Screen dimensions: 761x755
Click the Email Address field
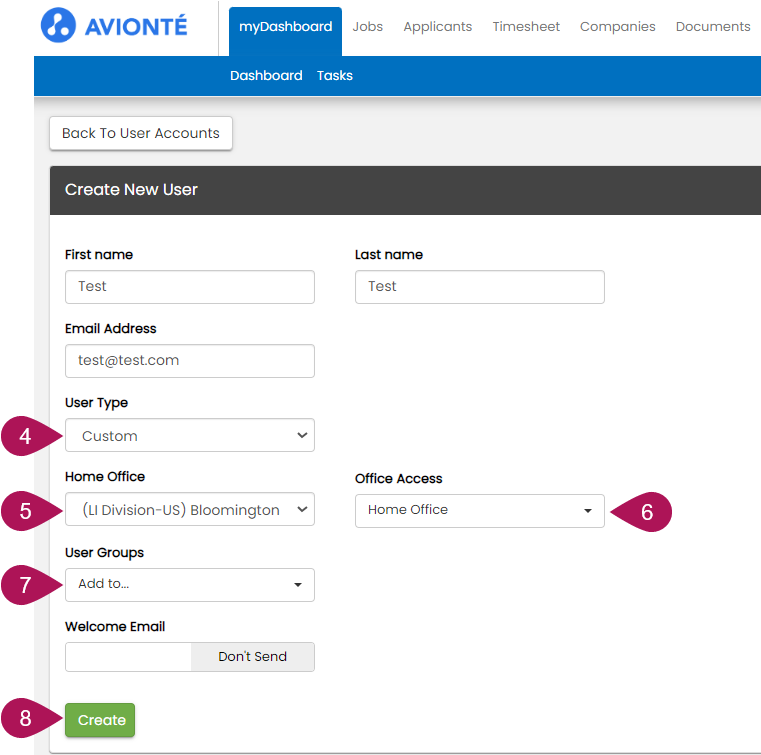click(x=190, y=361)
